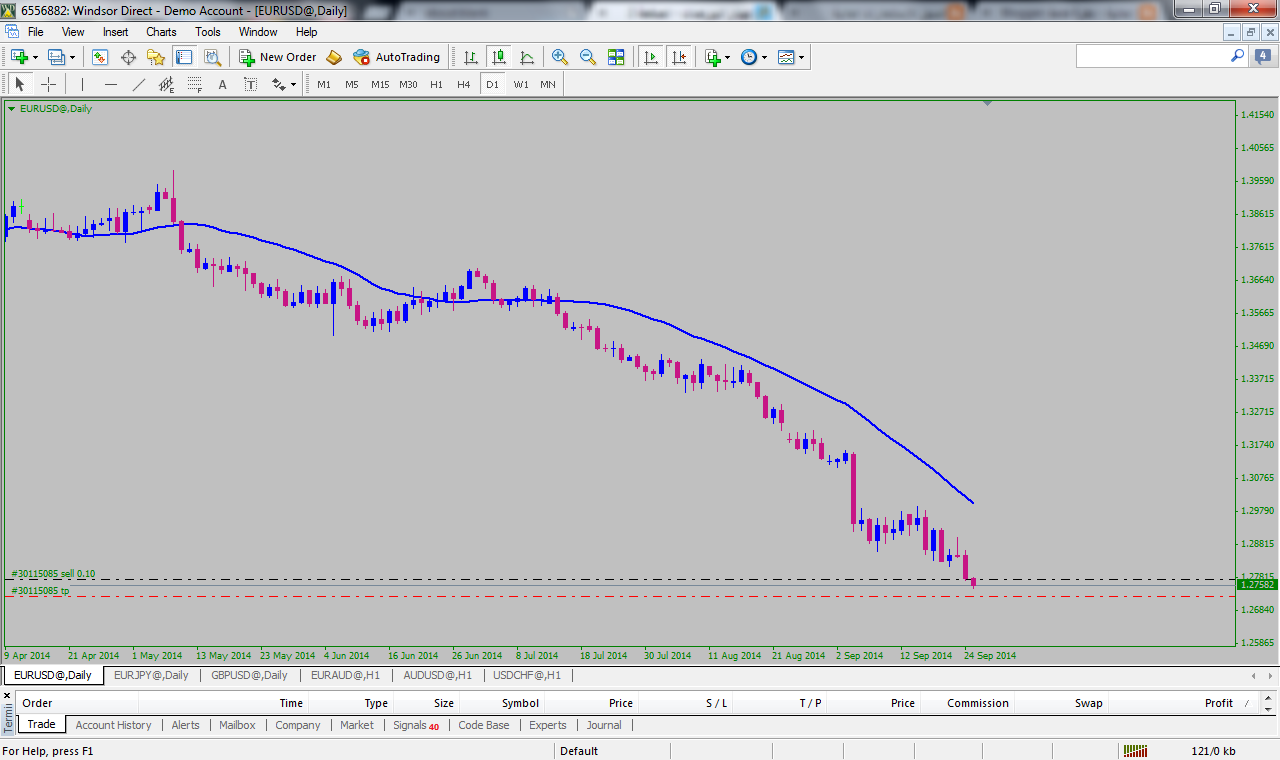Screen dimensions: 1280x760
Task: Switch timeframe to W1
Action: coord(521,84)
